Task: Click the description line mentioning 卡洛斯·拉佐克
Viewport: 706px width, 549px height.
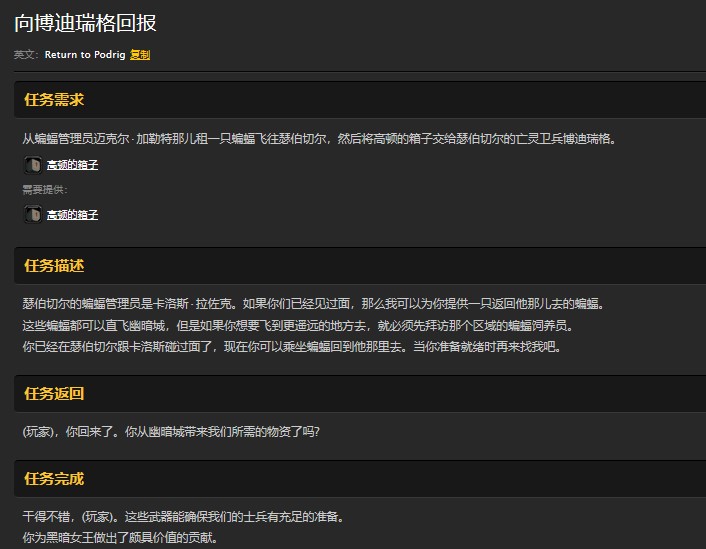Action: [313, 303]
